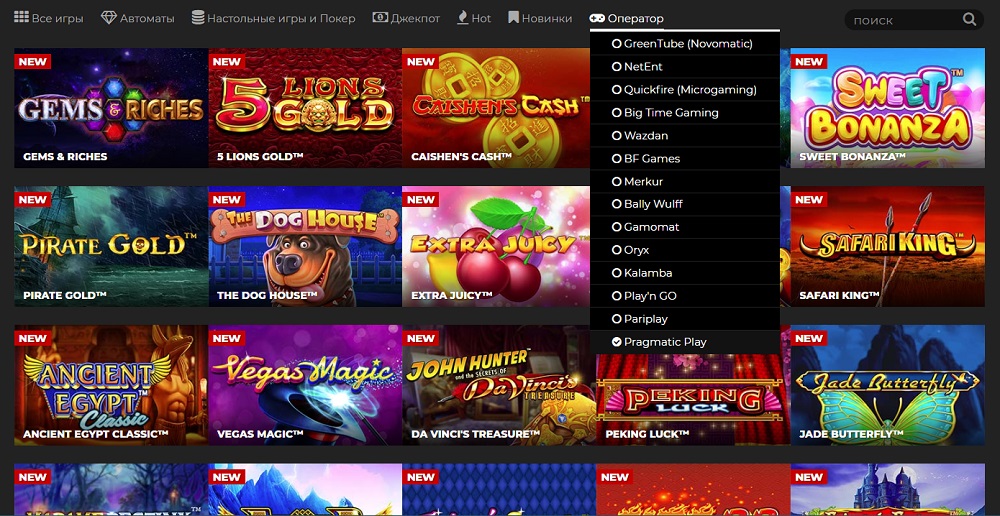Choose Pariplay operator option
The height and width of the screenshot is (516, 1000).
[685, 319]
